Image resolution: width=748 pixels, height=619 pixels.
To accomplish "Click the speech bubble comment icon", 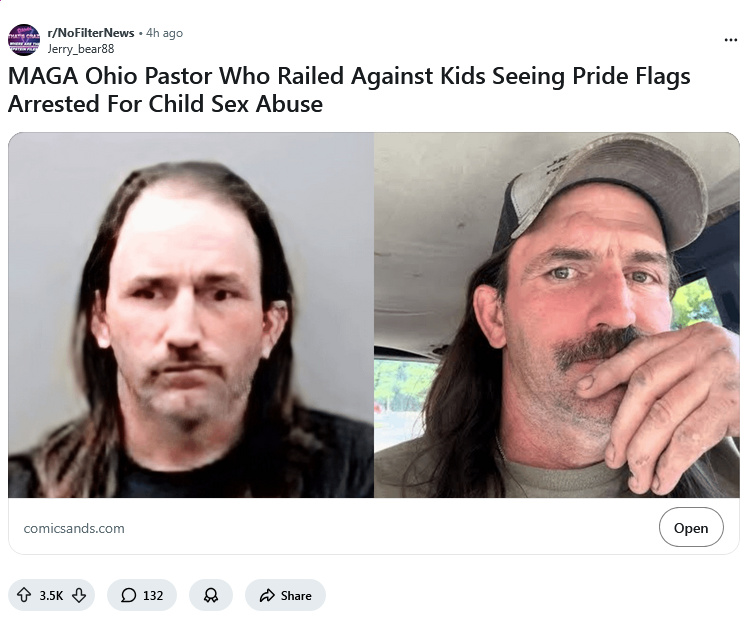I will [128, 595].
